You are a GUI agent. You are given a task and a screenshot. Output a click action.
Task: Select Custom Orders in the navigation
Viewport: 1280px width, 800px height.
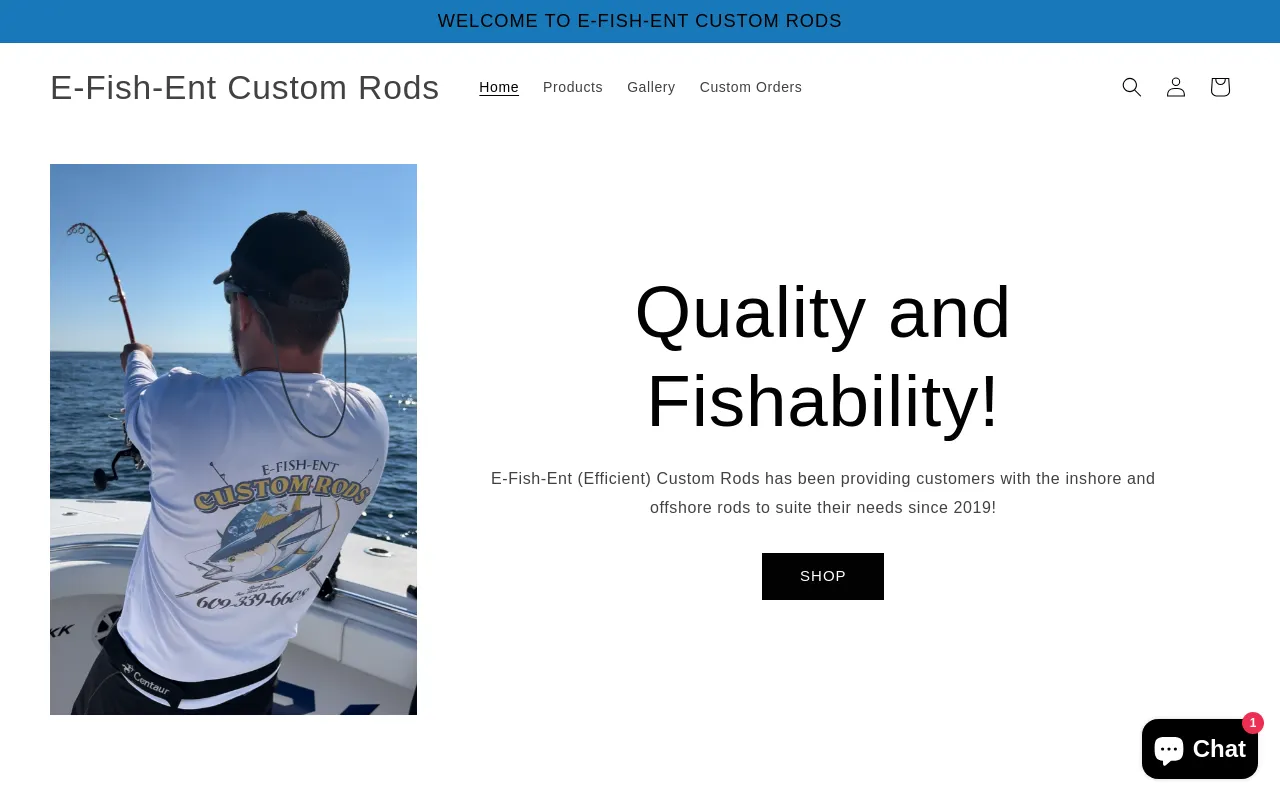pos(751,87)
